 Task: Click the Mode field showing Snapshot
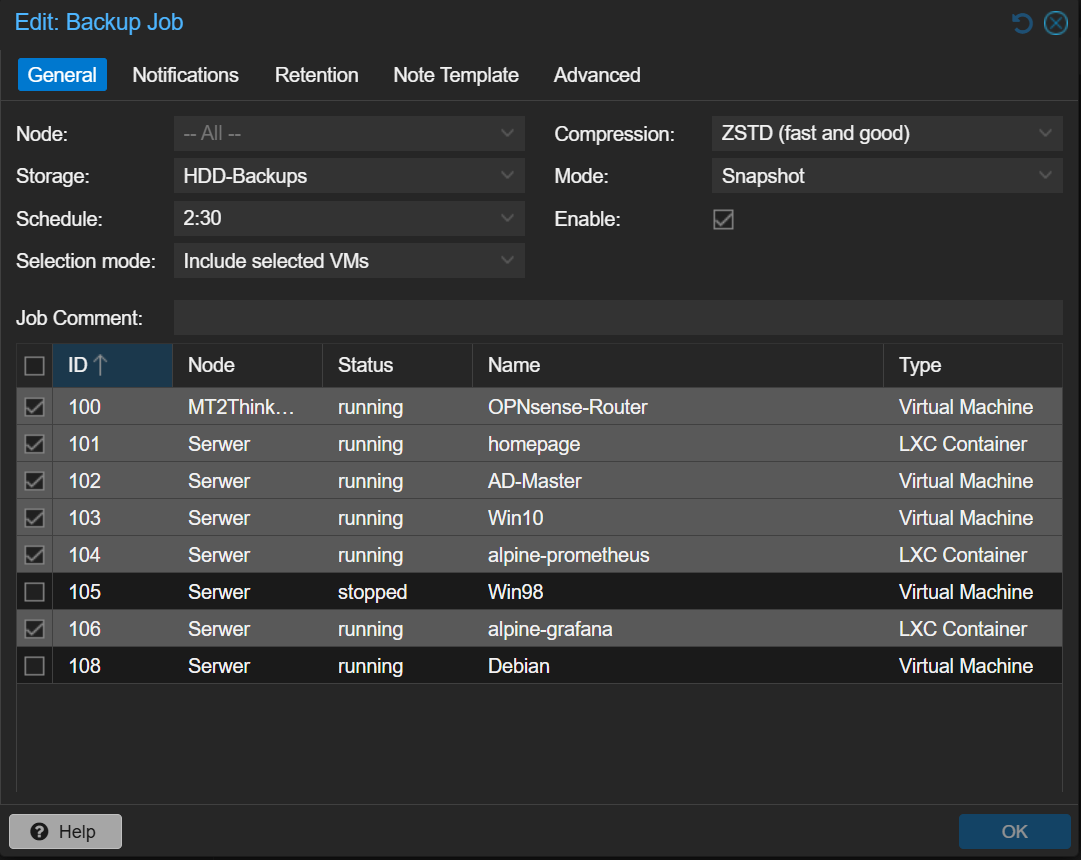click(x=887, y=176)
